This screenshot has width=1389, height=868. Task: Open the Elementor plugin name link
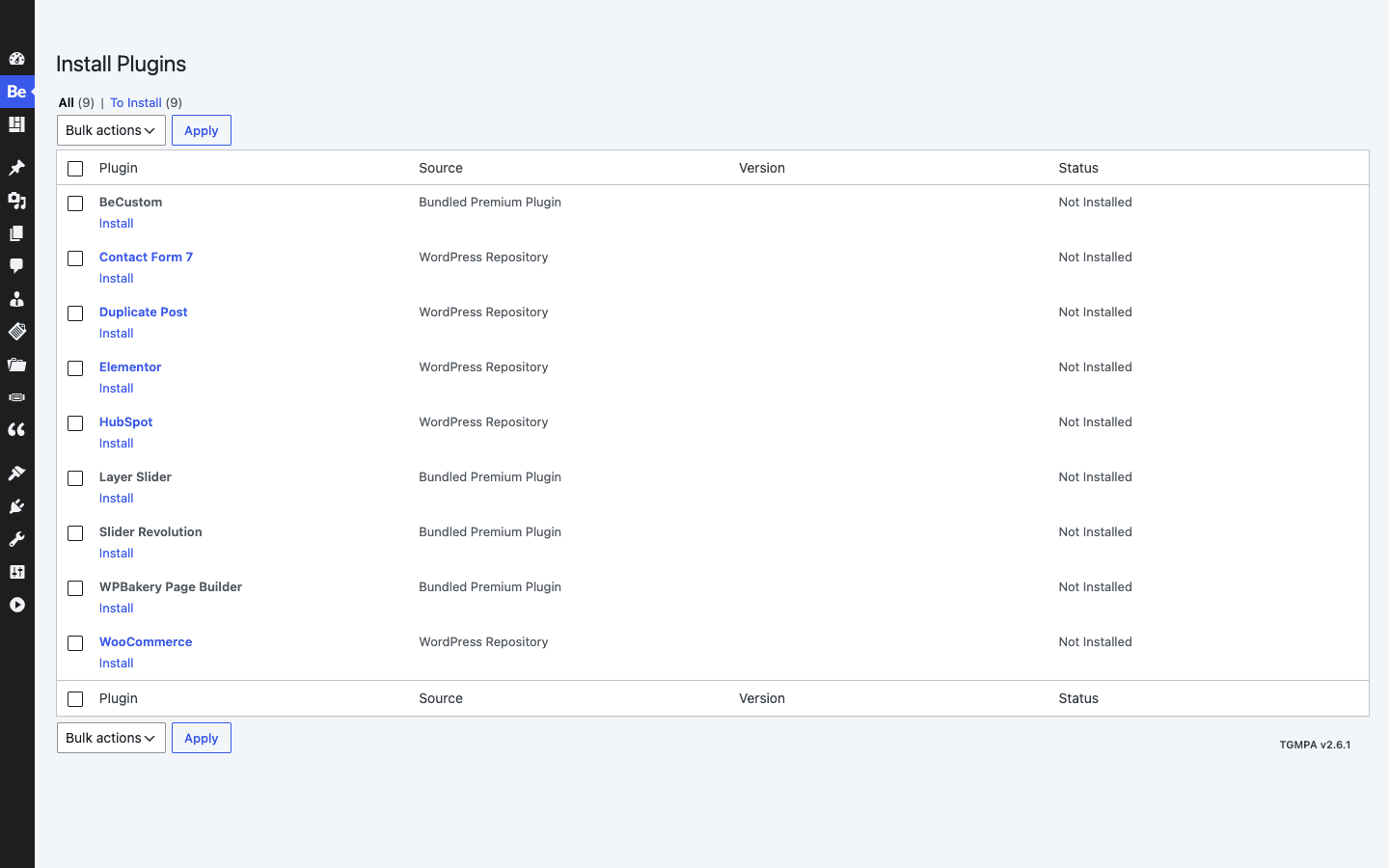click(x=130, y=366)
